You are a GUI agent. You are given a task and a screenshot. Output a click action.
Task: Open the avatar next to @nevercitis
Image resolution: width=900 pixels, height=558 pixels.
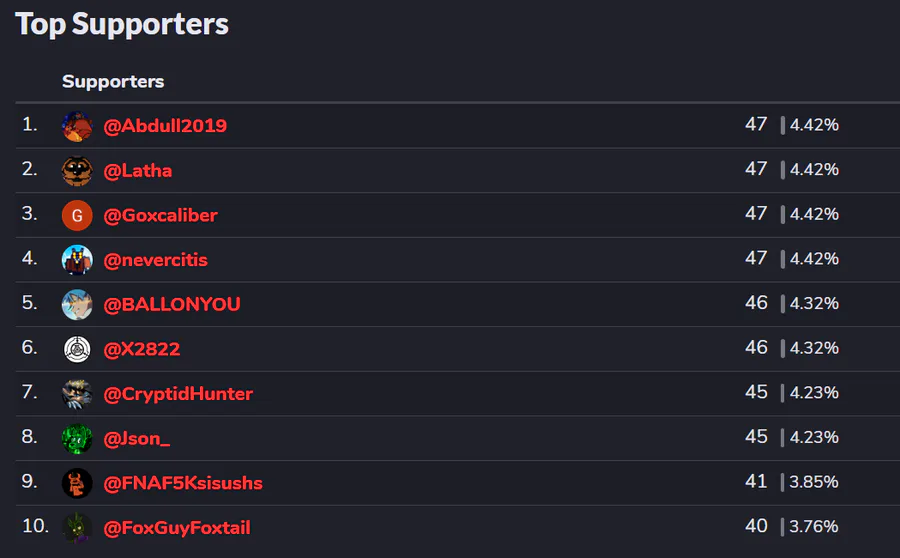click(x=77, y=260)
